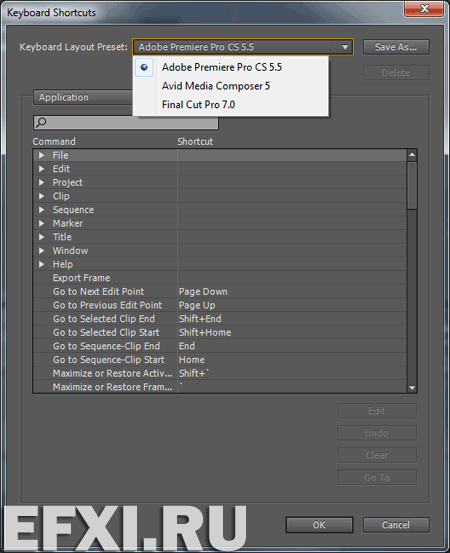The width and height of the screenshot is (450, 553).
Task: Click the Page Up shortcut cell
Action: tap(292, 305)
